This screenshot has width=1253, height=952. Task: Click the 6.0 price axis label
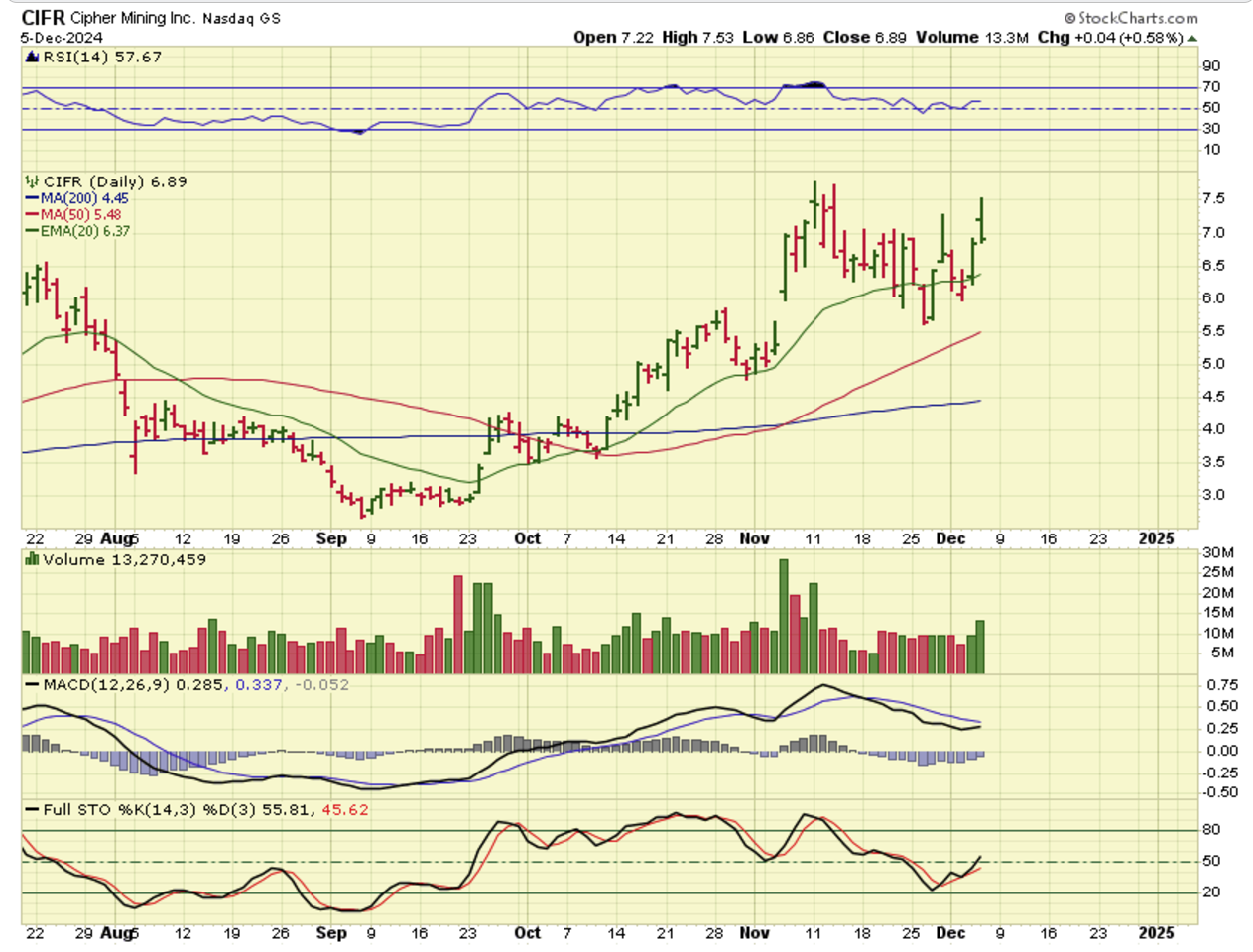click(1213, 297)
